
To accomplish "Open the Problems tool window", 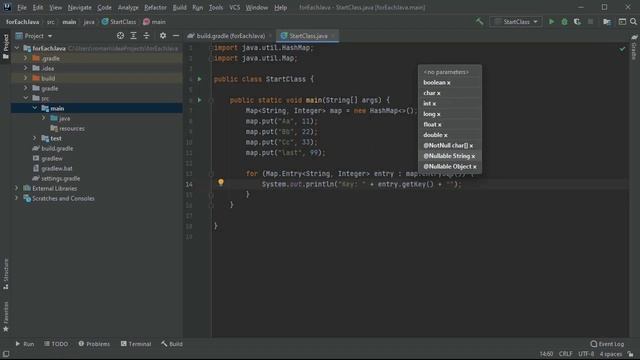I will [94, 344].
